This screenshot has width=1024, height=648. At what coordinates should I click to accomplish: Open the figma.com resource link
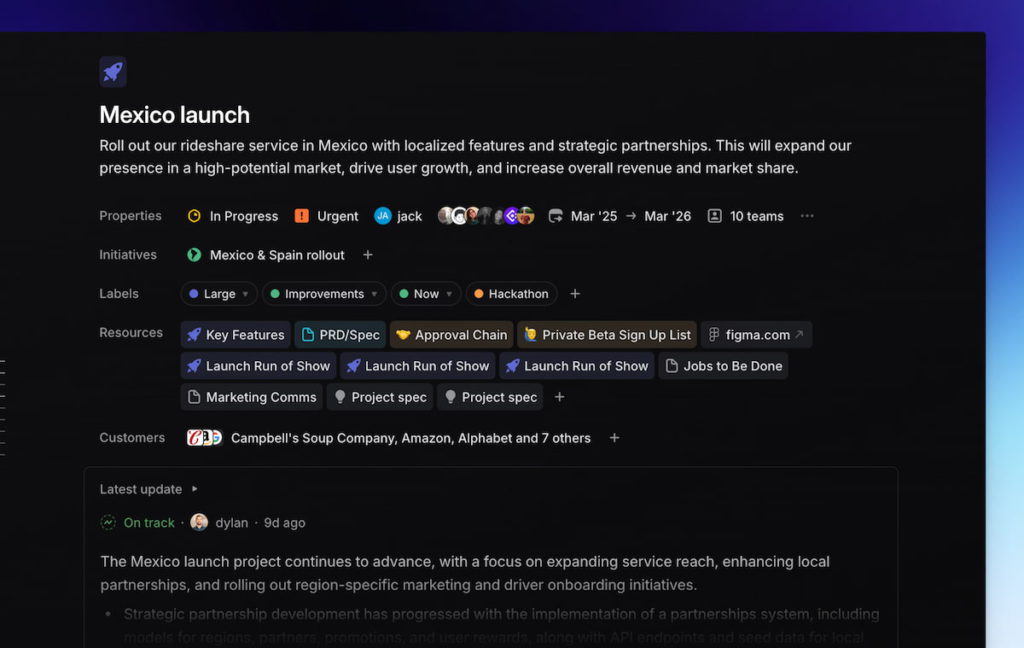pos(756,335)
